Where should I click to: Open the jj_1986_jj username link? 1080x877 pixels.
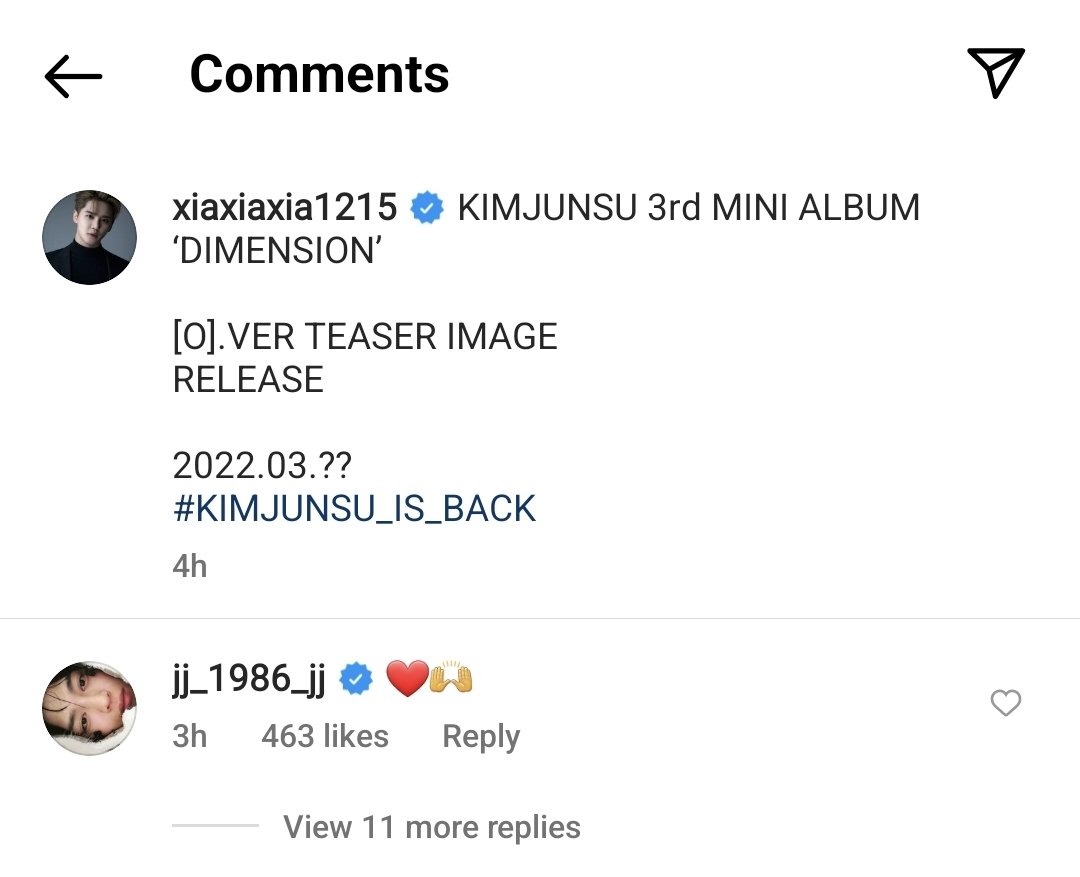point(249,679)
